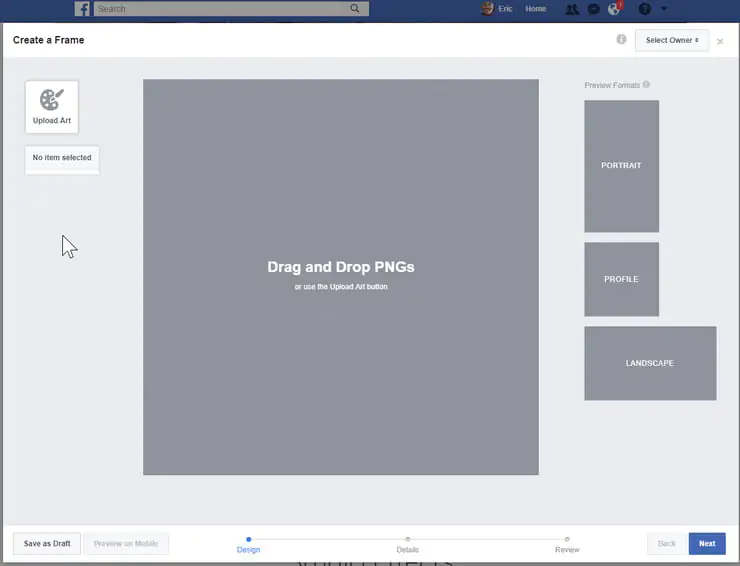
Task: Click the search magnifier icon
Action: click(354, 8)
